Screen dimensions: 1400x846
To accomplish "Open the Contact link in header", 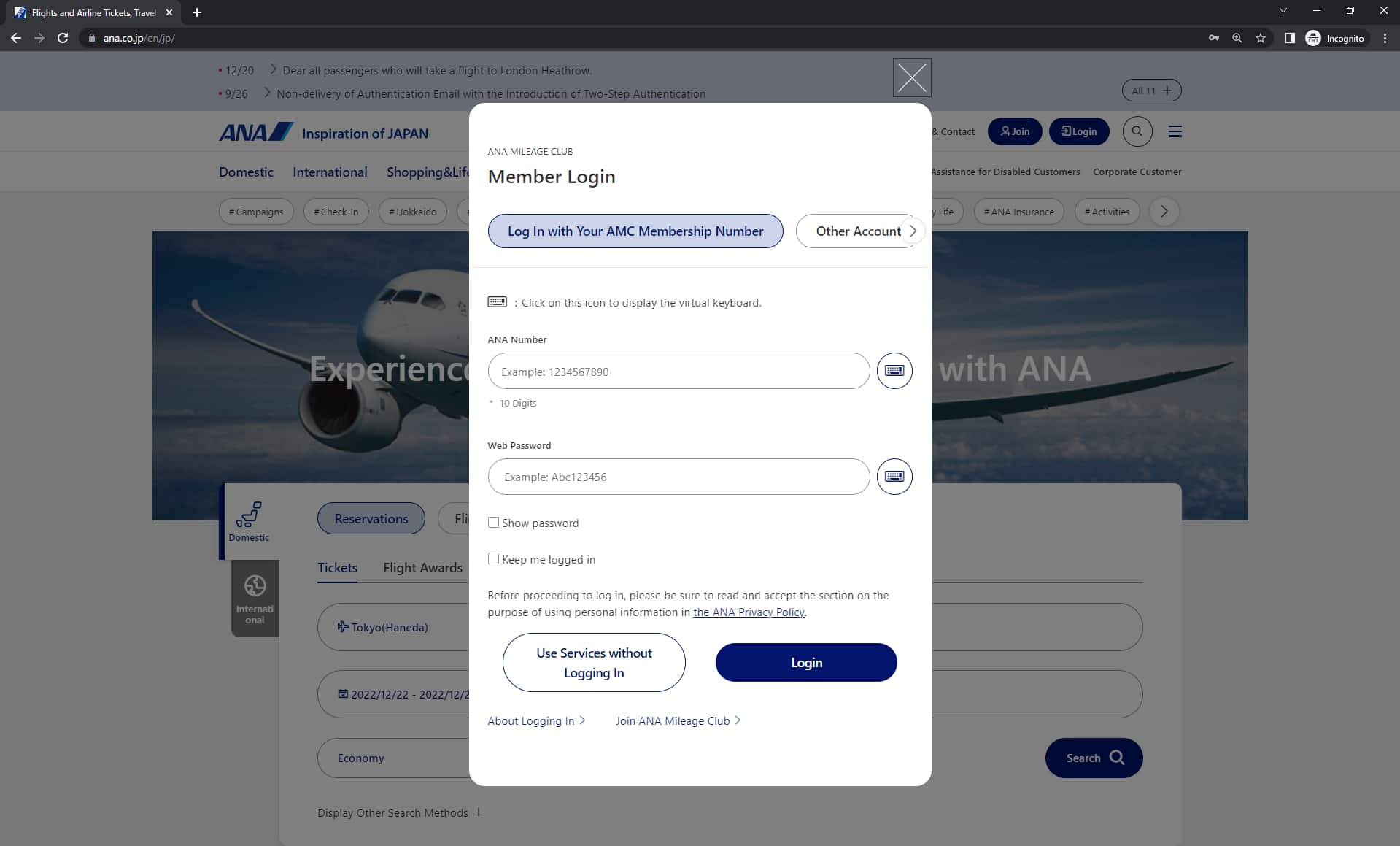I will pyautogui.click(x=954, y=132).
